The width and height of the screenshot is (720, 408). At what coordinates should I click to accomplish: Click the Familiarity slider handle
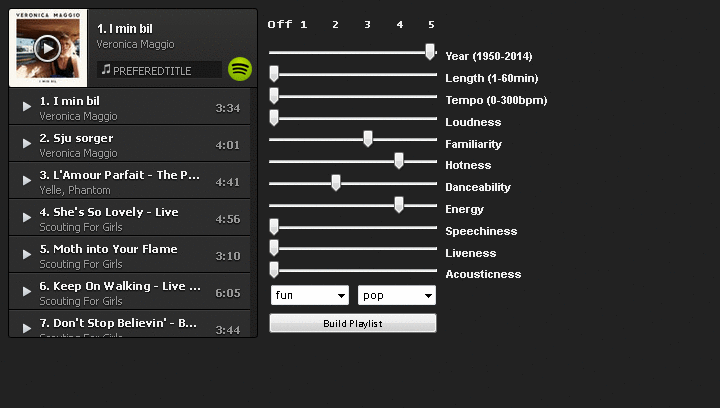click(x=367, y=139)
